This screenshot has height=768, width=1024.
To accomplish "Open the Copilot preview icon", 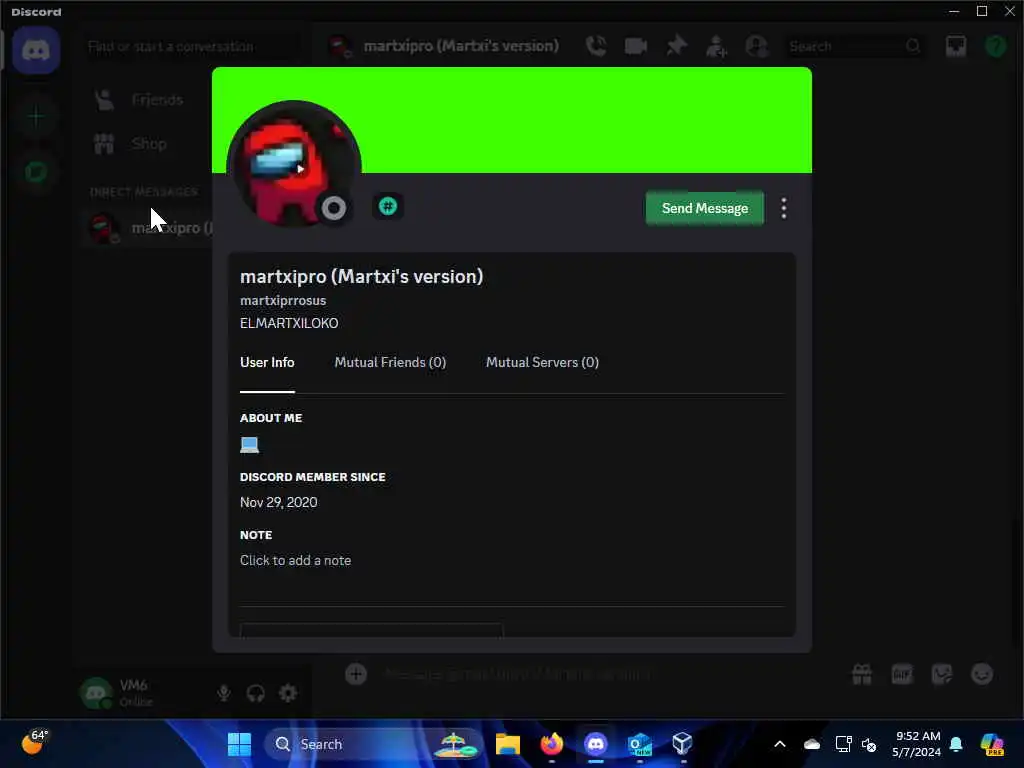I will tap(993, 744).
